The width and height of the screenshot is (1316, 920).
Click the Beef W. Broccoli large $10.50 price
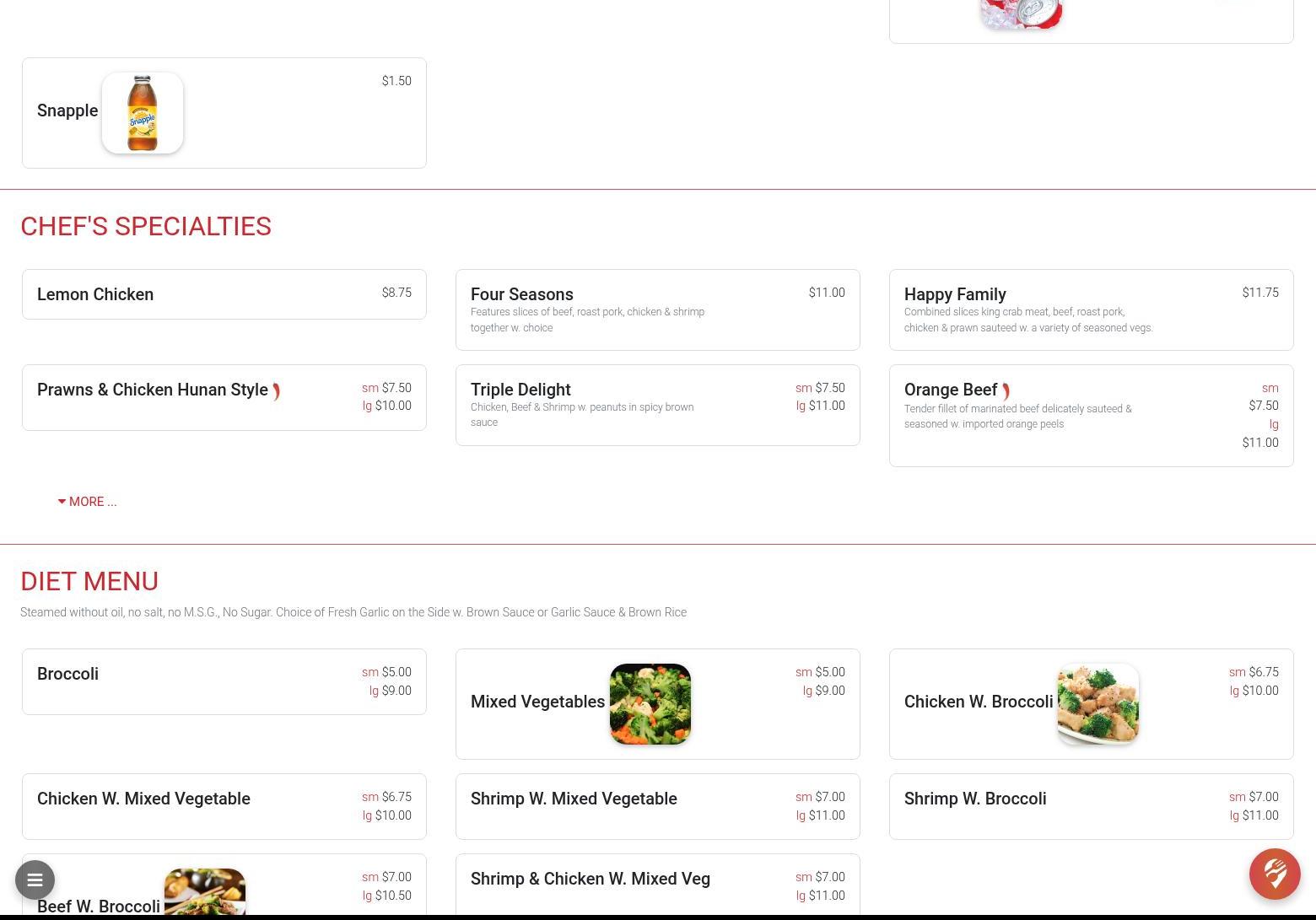click(393, 896)
